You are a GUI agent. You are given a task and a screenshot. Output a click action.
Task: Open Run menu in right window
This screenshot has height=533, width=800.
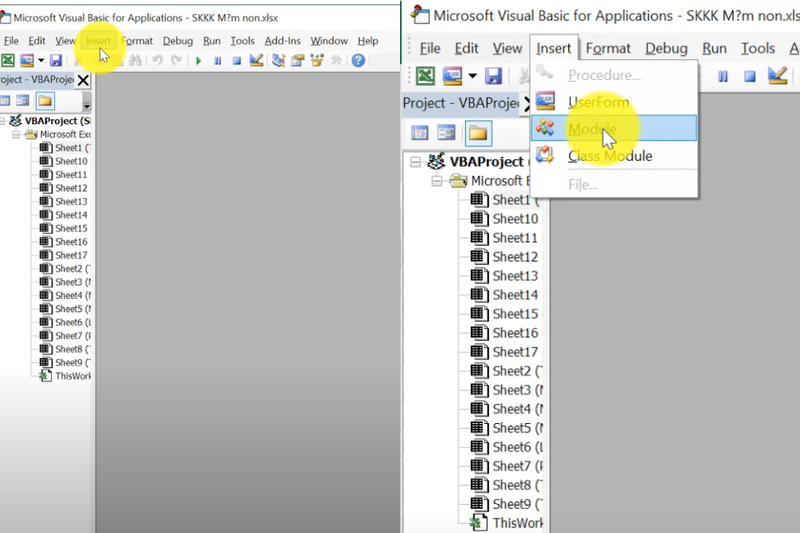714,48
